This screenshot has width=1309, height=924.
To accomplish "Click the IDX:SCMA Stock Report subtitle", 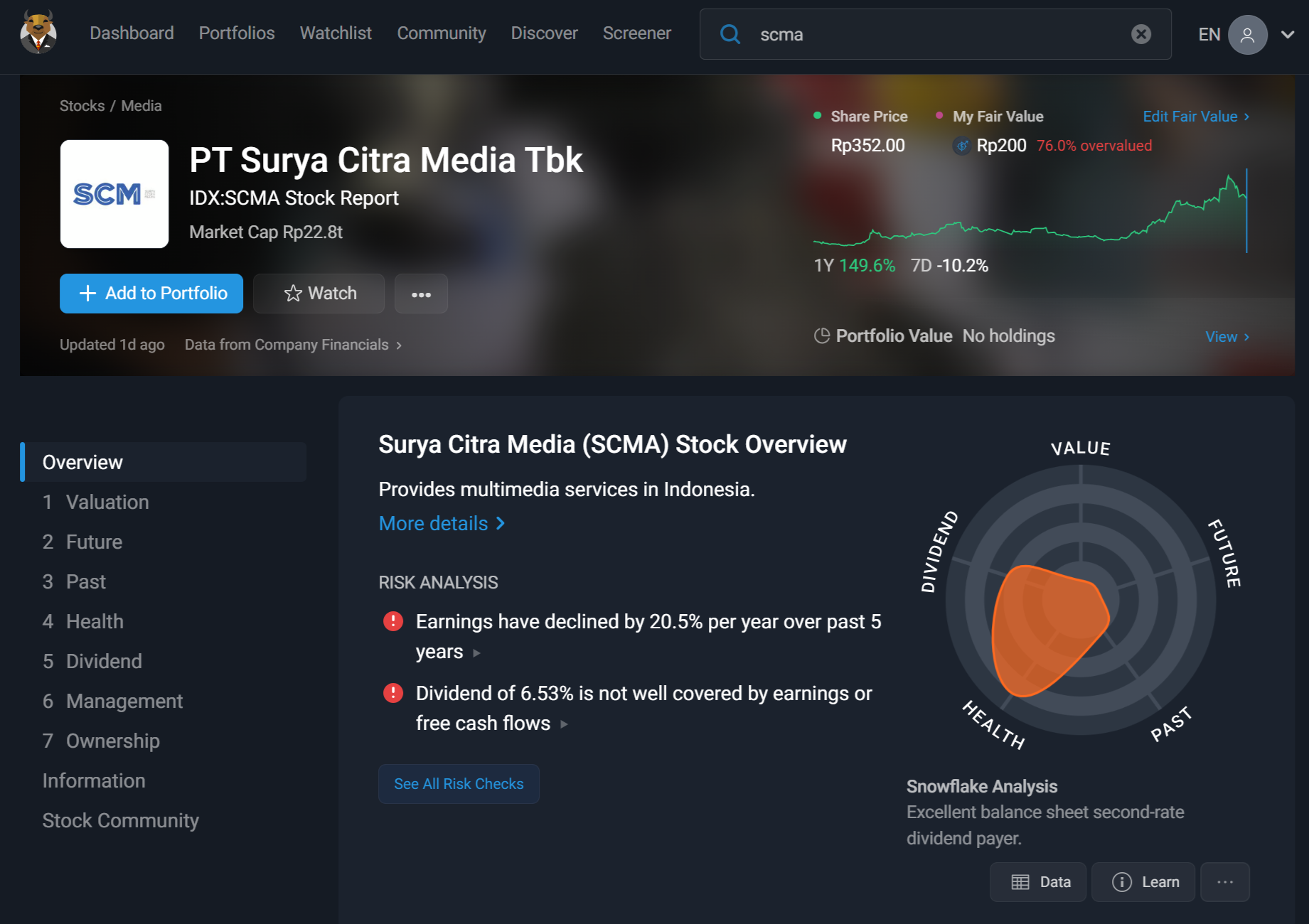I will coord(294,198).
